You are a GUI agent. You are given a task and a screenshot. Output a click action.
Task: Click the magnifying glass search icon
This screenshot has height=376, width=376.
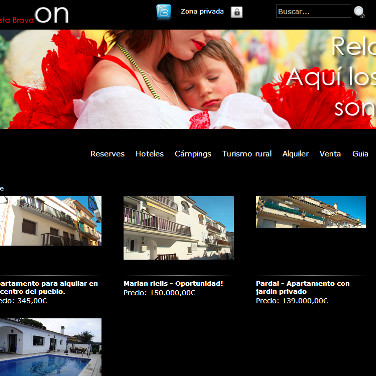point(359,12)
